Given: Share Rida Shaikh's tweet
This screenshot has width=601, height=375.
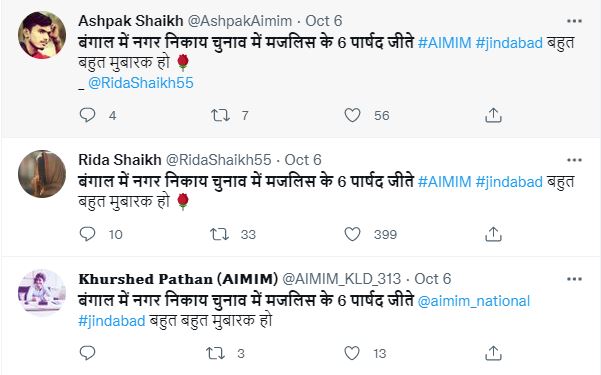Looking at the screenshot, I should click(x=493, y=234).
